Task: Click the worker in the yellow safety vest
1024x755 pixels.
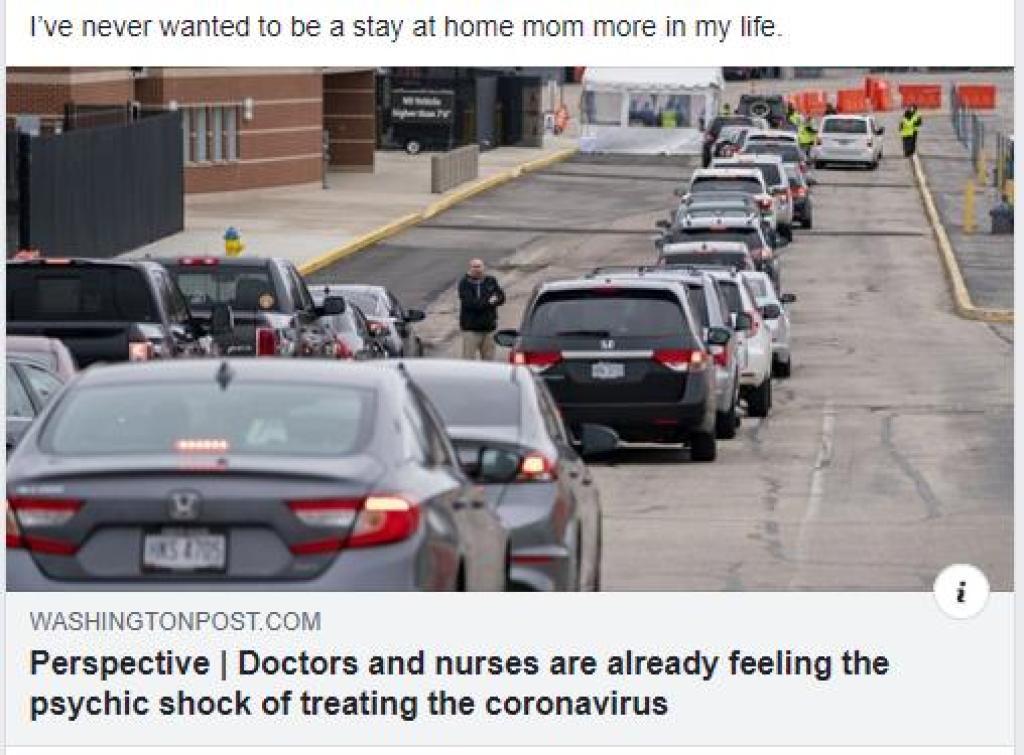Action: pyautogui.click(x=909, y=131)
